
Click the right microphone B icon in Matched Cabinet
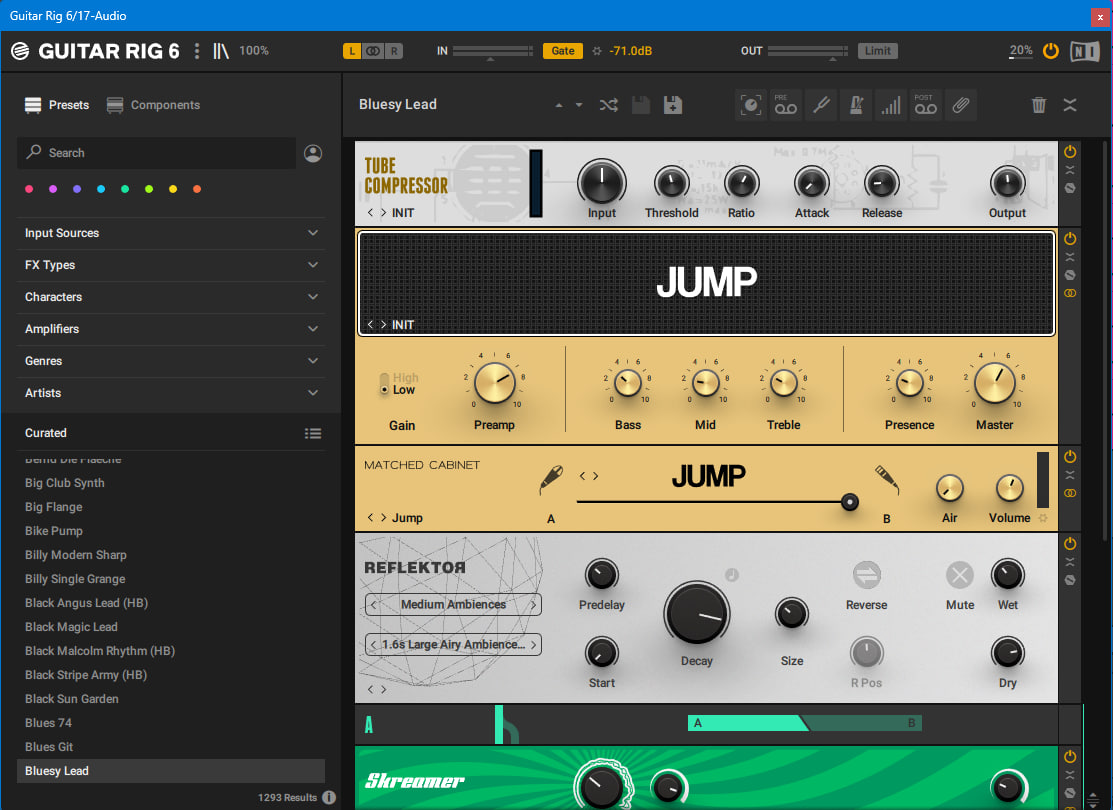pyautogui.click(x=887, y=479)
